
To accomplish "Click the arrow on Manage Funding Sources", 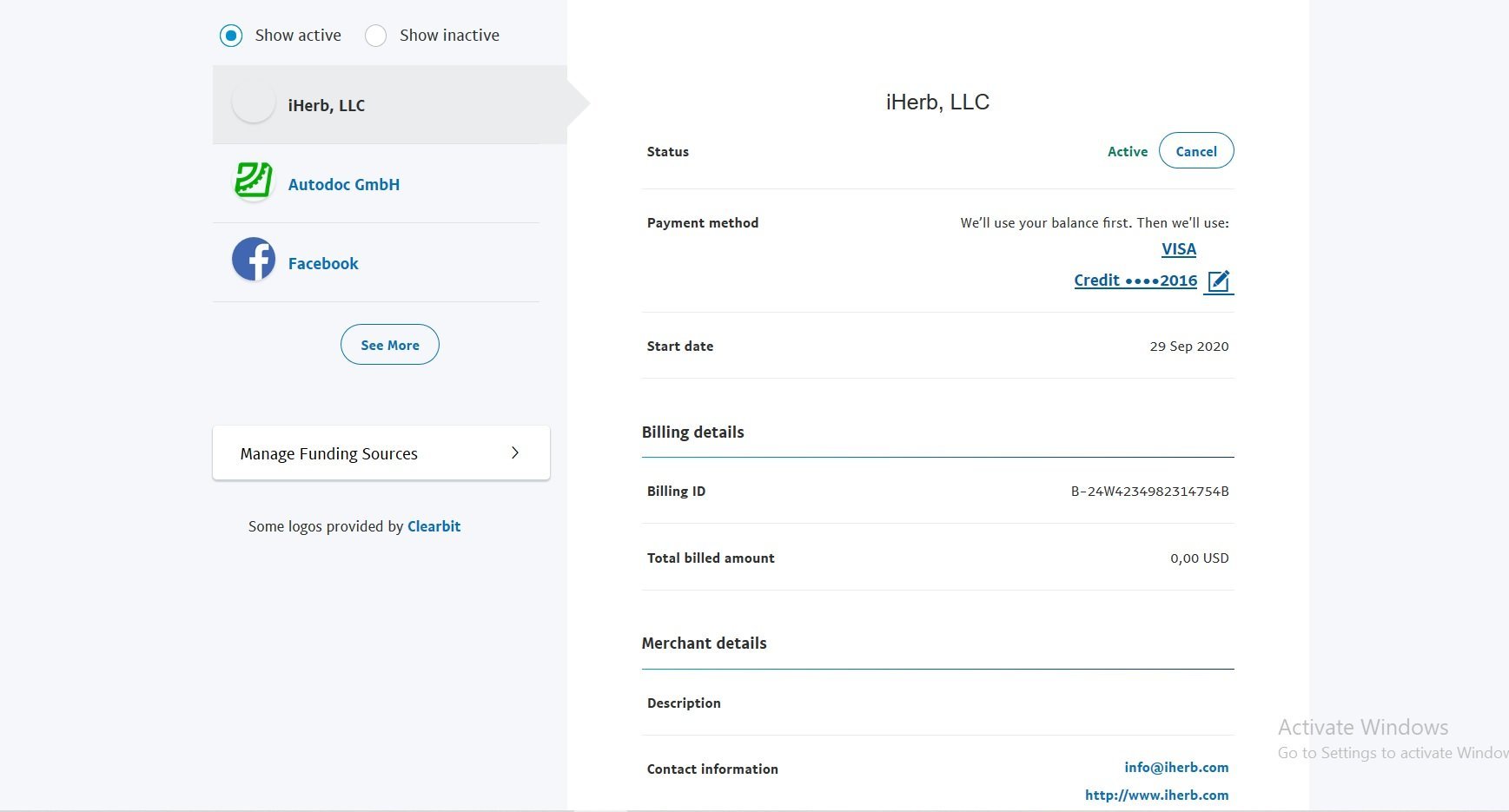I will [x=515, y=452].
